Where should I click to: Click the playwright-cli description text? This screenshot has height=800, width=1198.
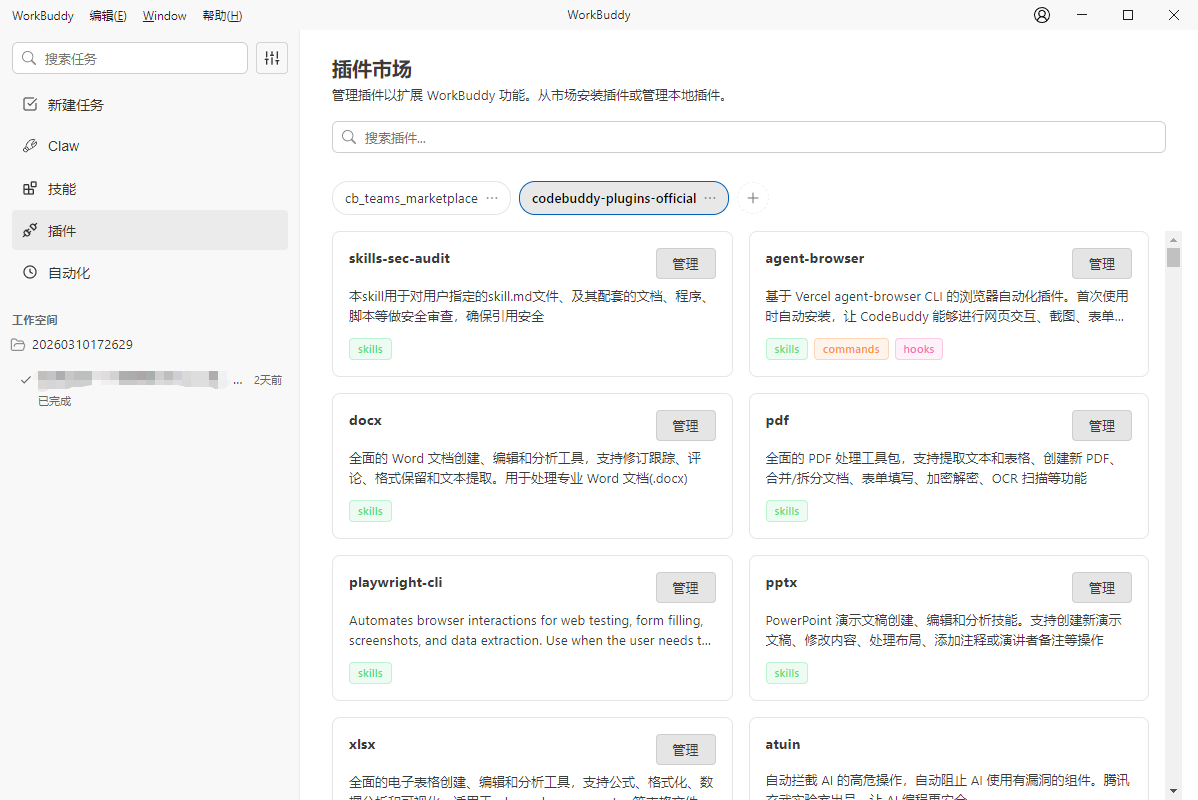coord(530,630)
